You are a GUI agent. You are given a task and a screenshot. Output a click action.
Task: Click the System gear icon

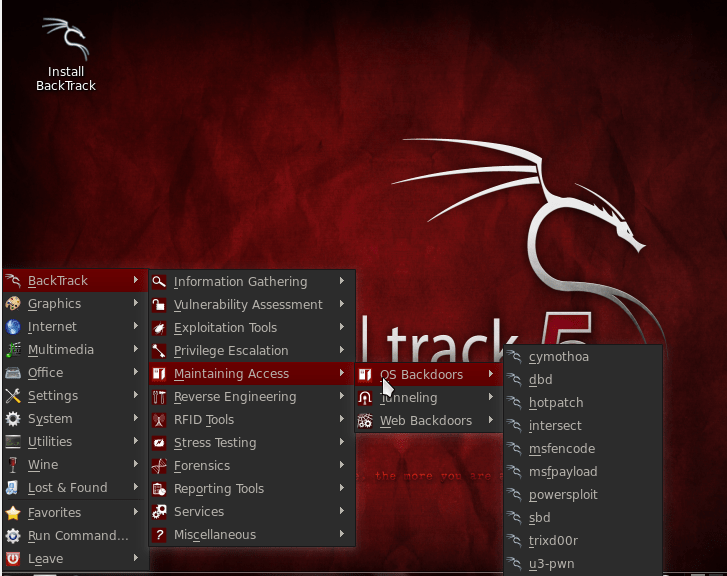coord(13,419)
